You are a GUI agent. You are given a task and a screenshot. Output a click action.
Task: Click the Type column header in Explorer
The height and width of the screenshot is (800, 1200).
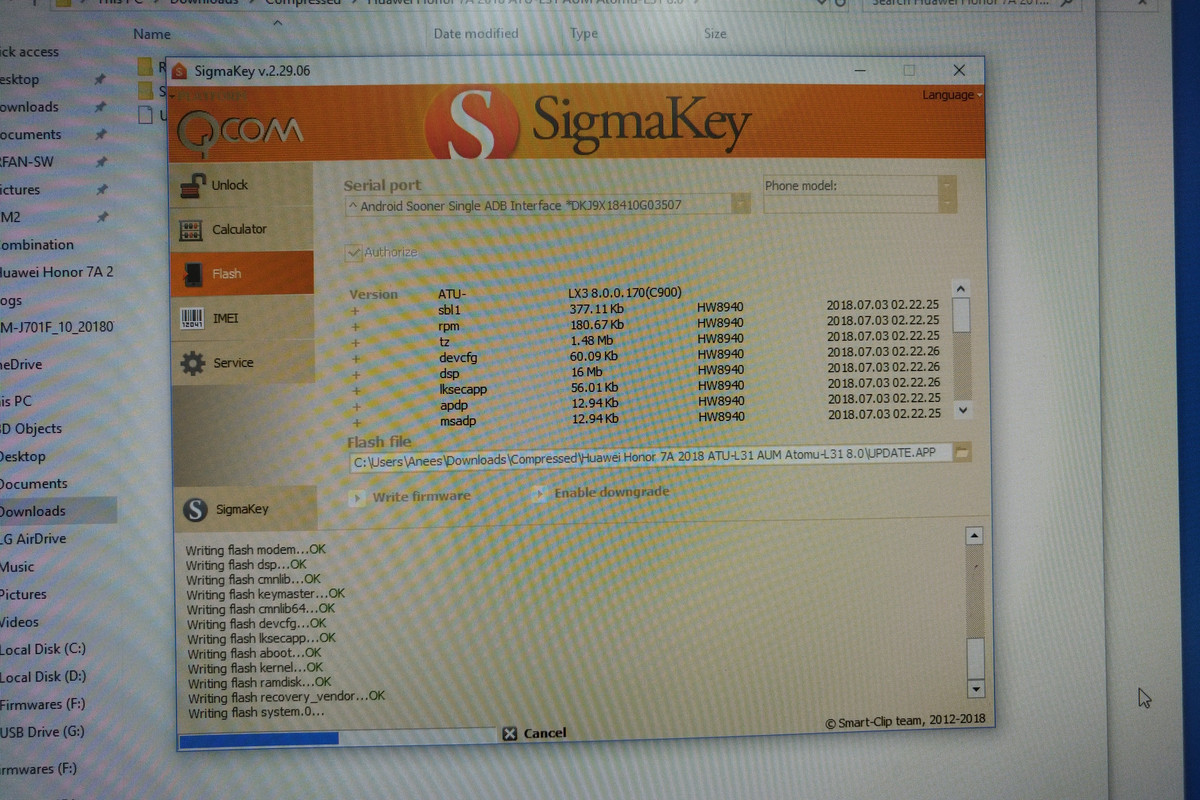point(584,34)
